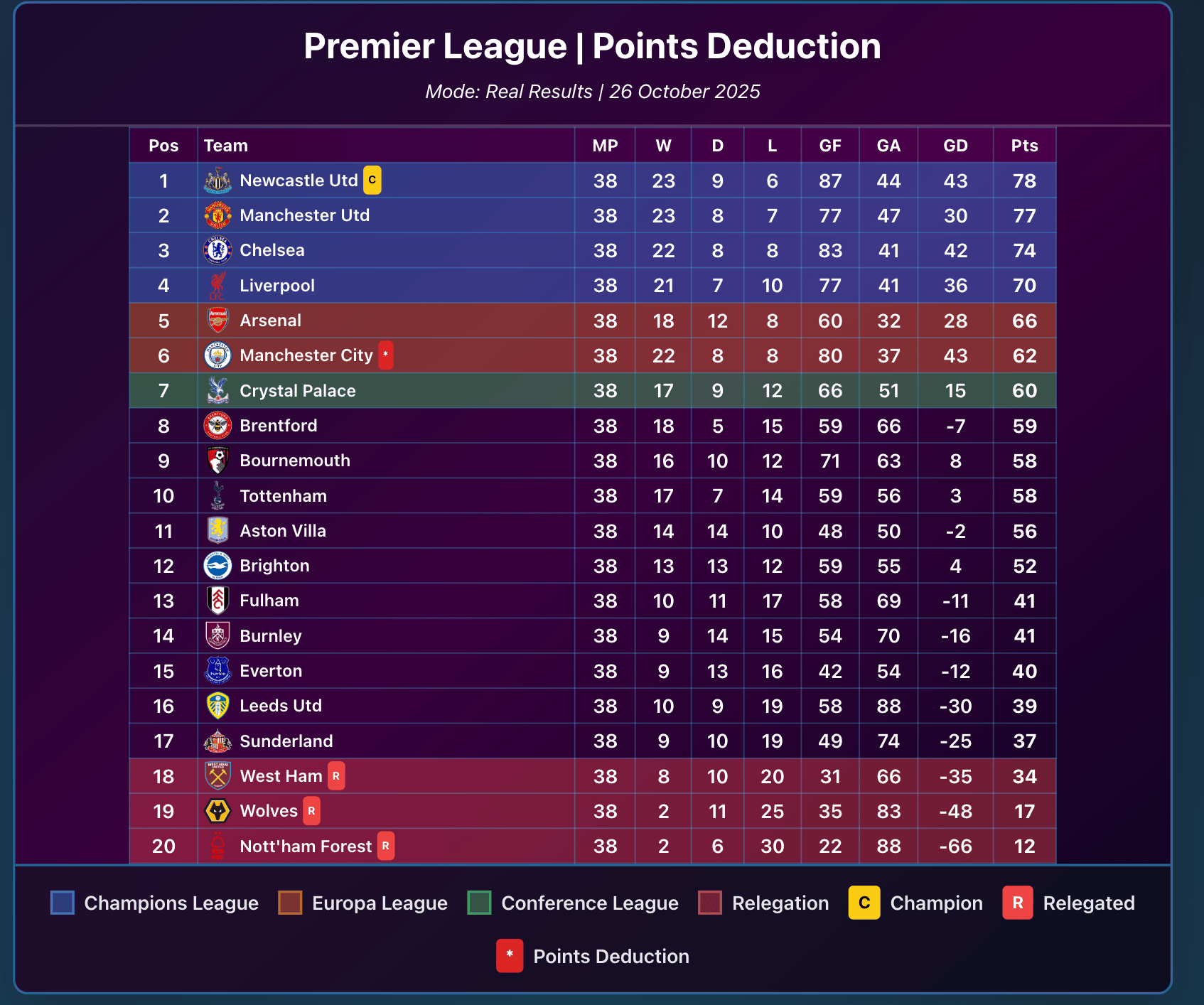Select the GD column header
Viewport: 1204px width, 1005px height.
pyautogui.click(x=955, y=146)
